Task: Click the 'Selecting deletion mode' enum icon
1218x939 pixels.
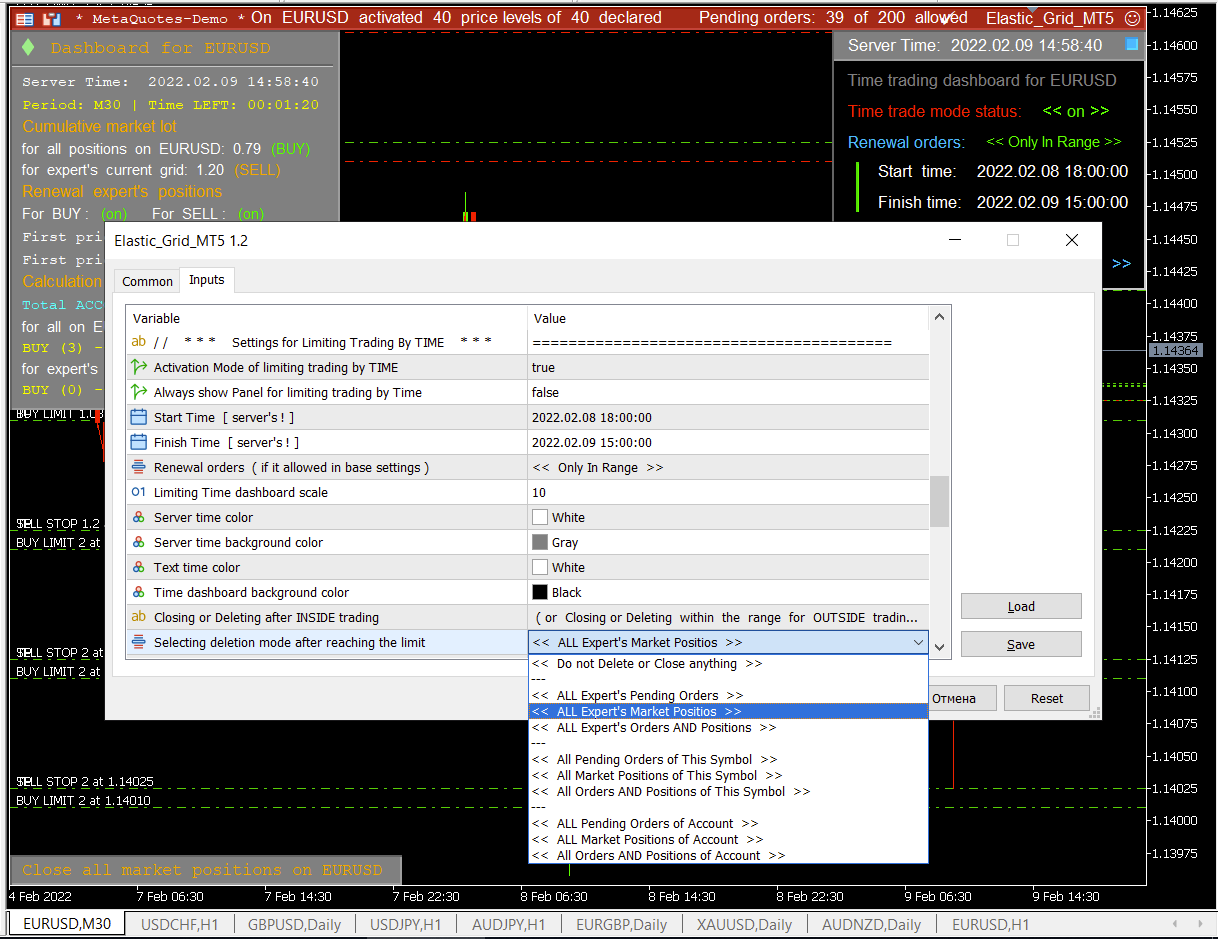Action: point(139,643)
